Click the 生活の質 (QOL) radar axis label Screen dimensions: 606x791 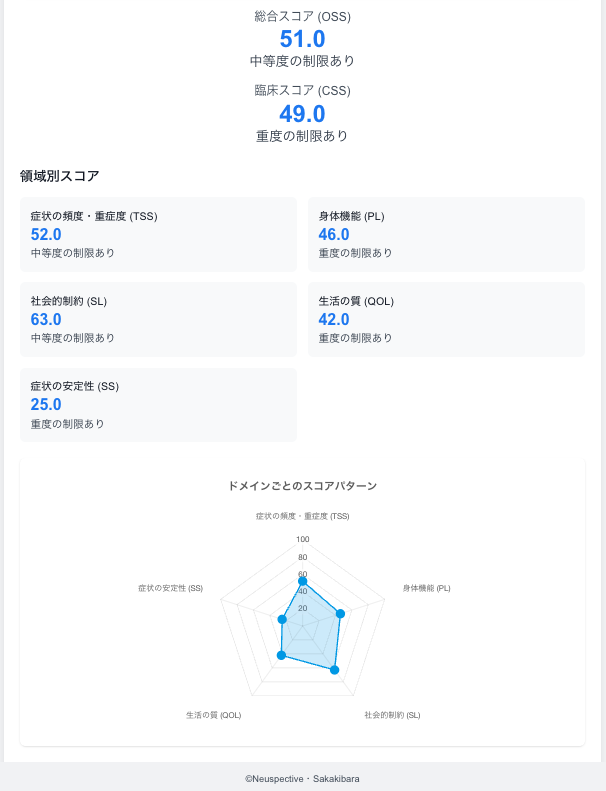pos(213,715)
